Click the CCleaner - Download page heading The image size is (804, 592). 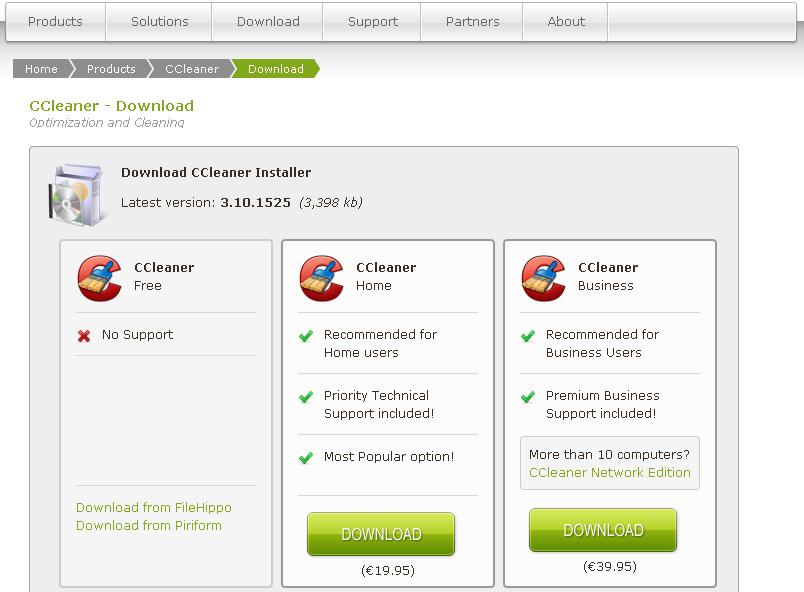tap(111, 106)
